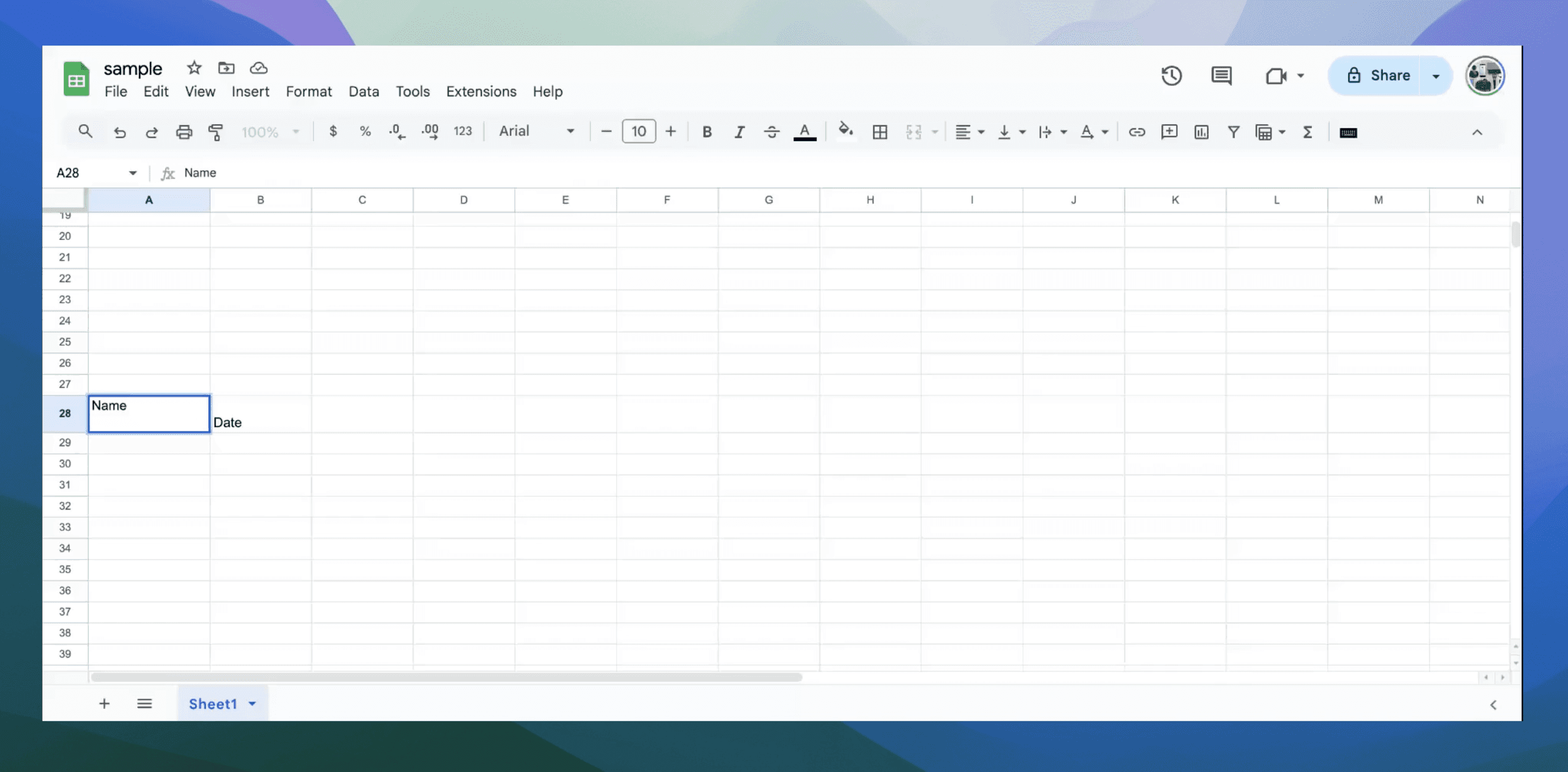This screenshot has width=1568, height=772.
Task: Add a new sheet with plus button
Action: pyautogui.click(x=104, y=704)
